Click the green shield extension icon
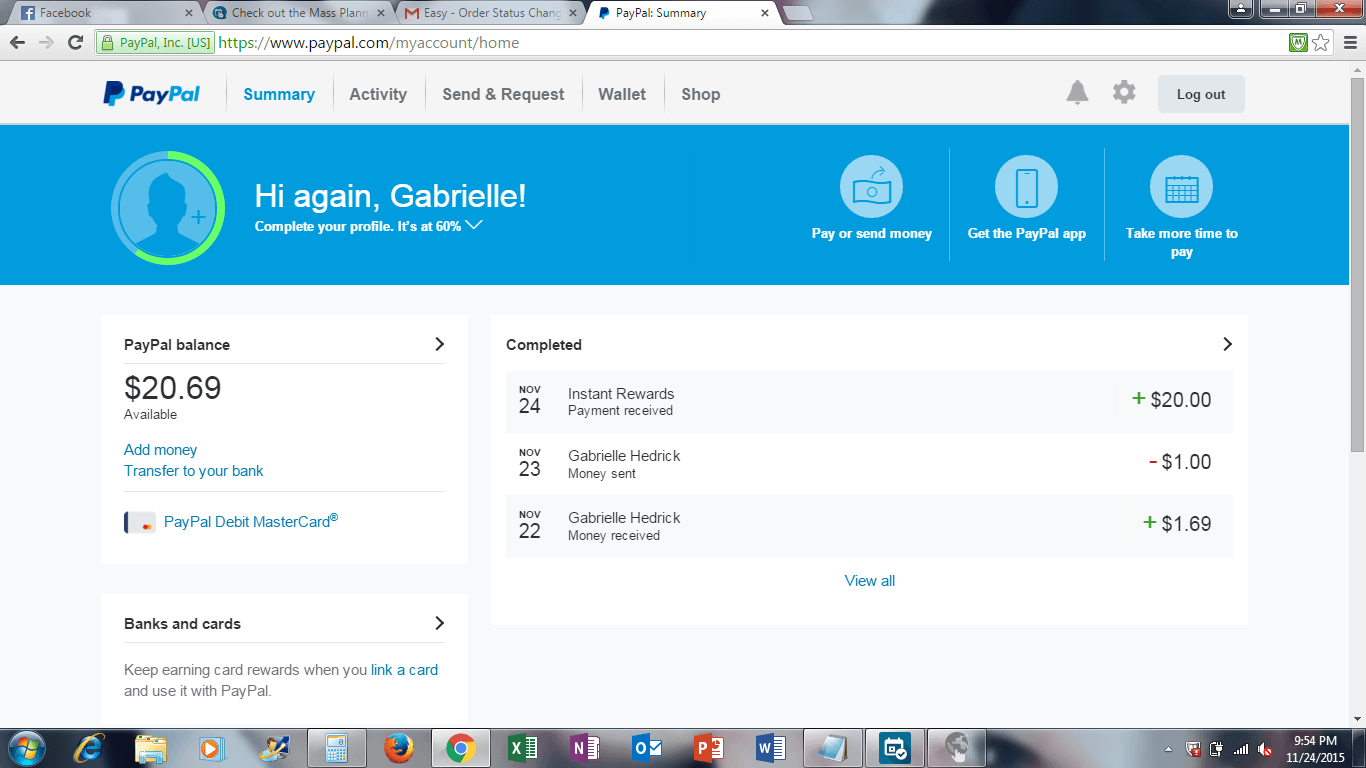This screenshot has height=768, width=1366. coord(1298,43)
